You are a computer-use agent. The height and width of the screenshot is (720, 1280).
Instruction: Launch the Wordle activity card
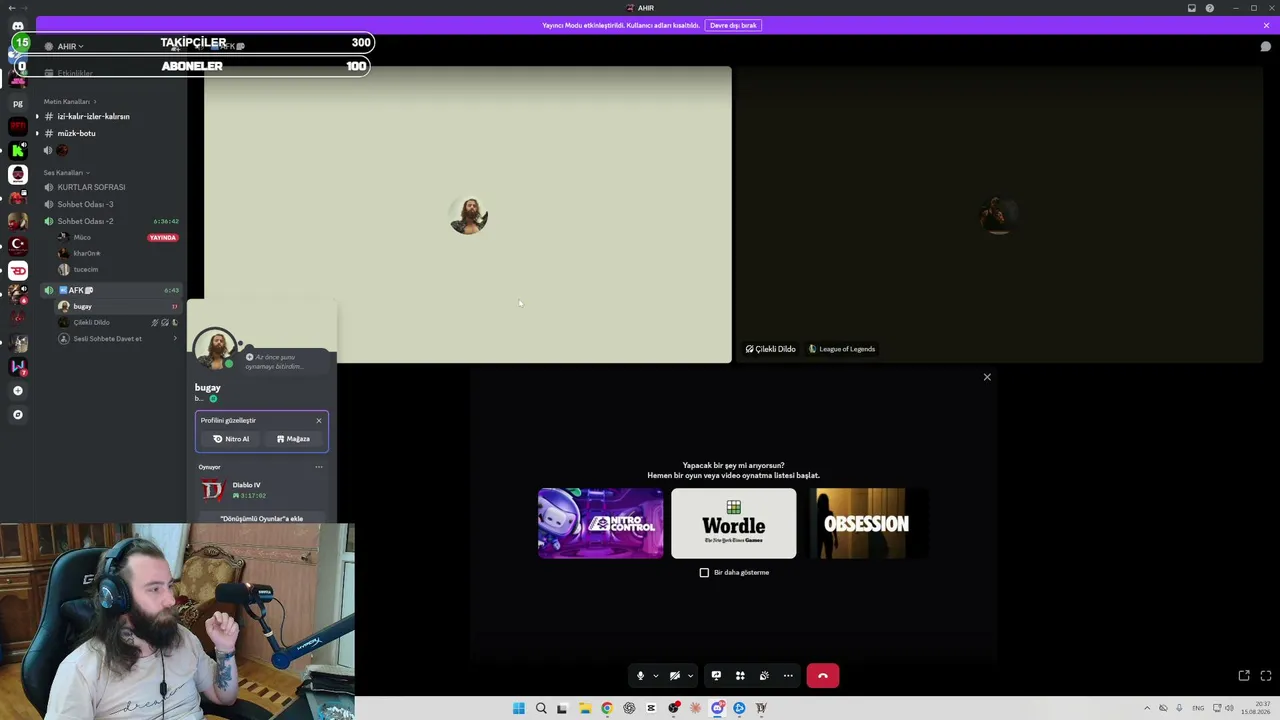(x=734, y=523)
